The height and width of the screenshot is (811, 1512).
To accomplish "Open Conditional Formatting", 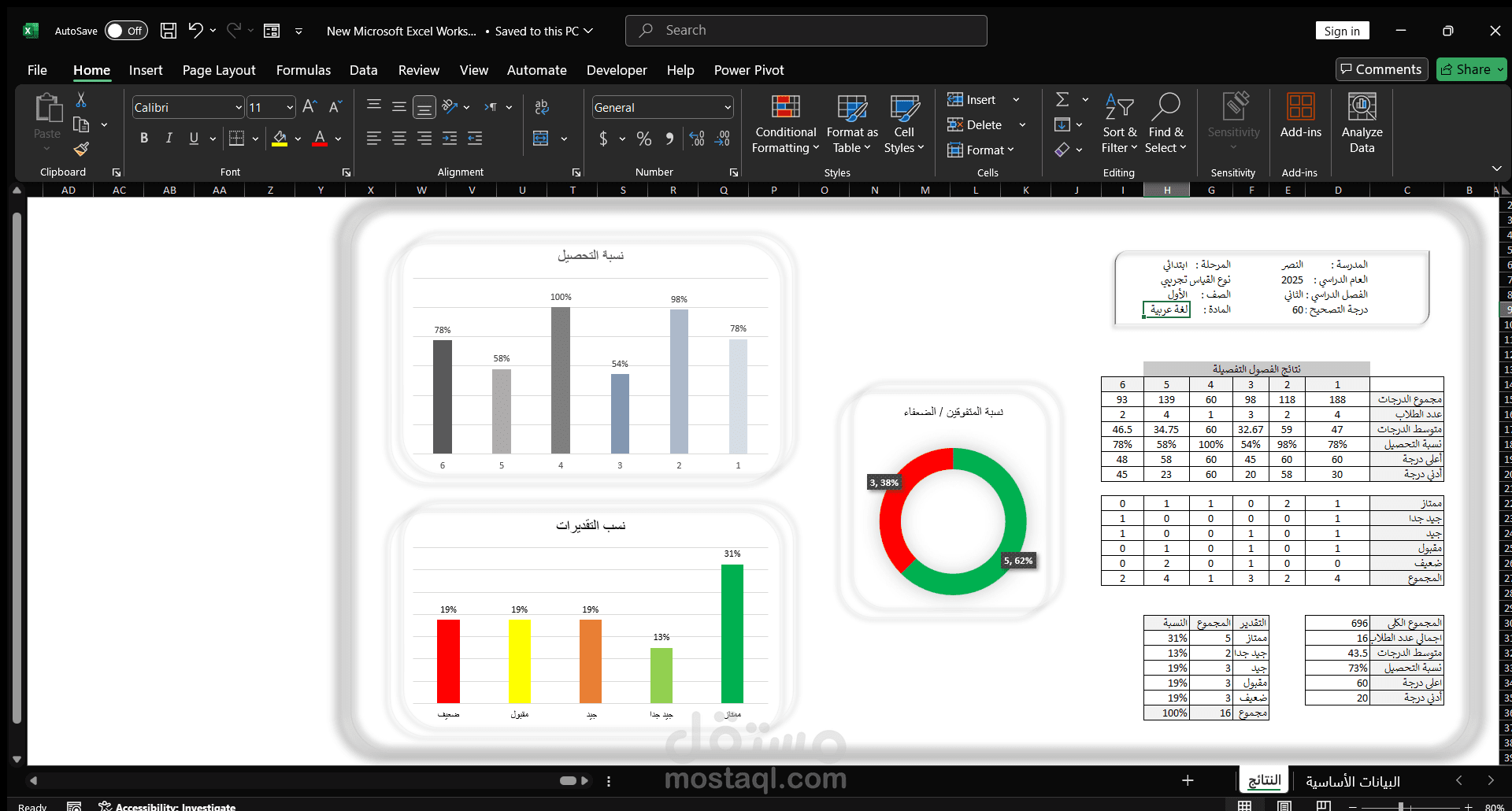I will coord(785,124).
